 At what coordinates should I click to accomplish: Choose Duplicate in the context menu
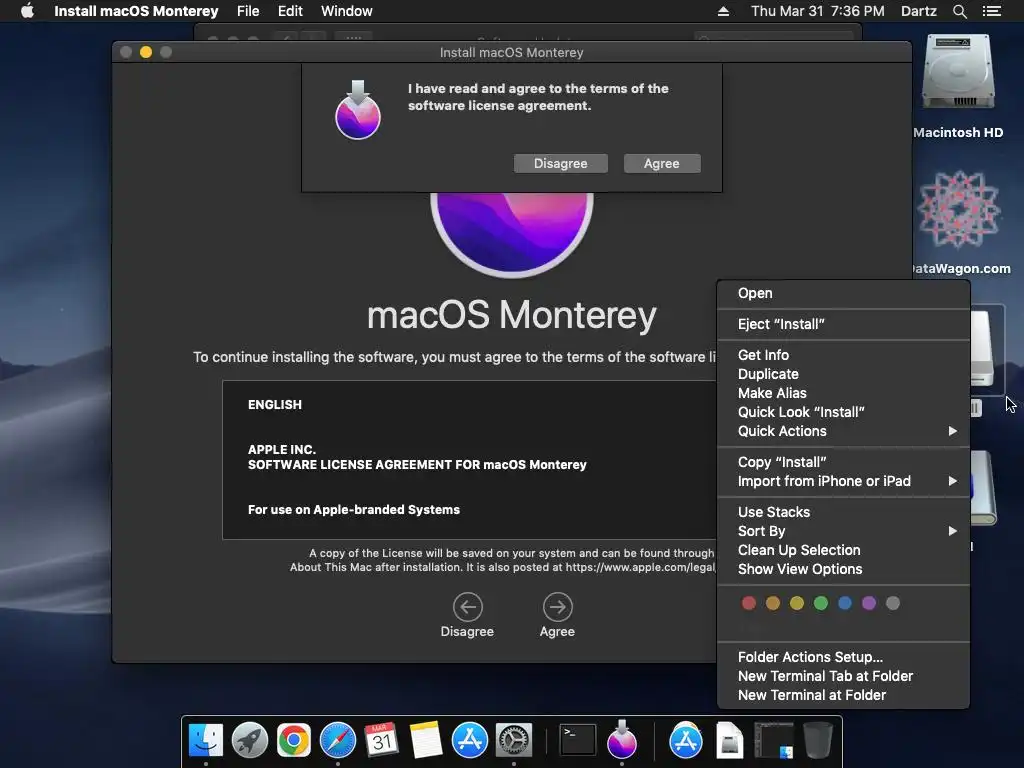(843, 374)
